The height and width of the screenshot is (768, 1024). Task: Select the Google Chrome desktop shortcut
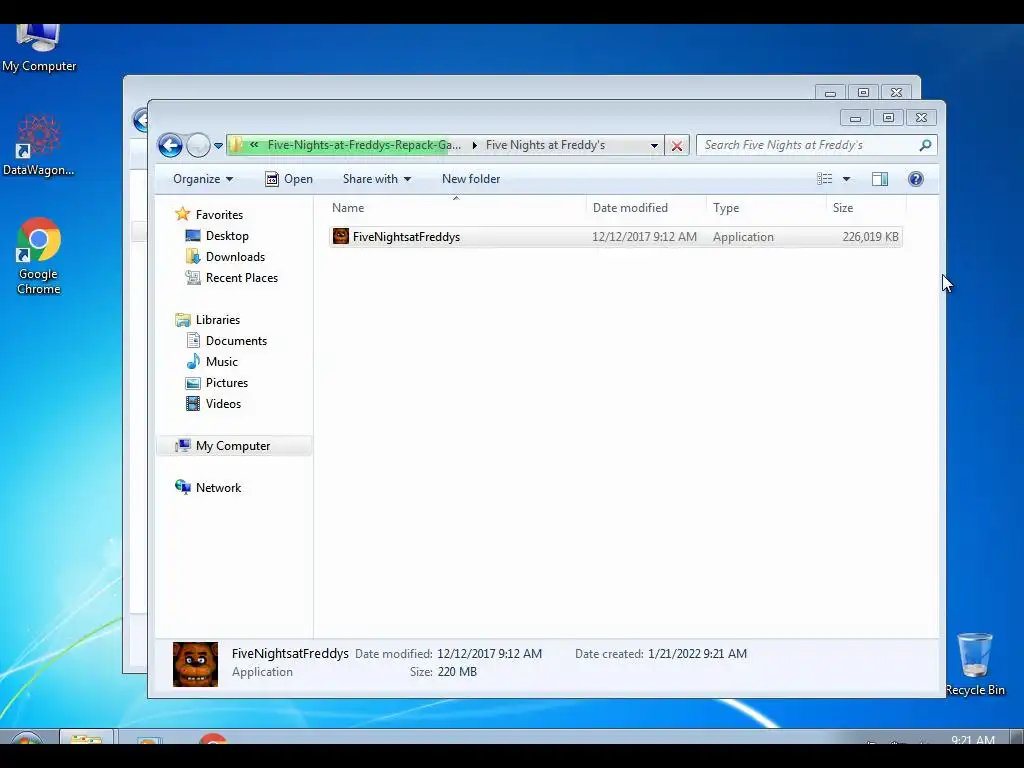tap(39, 256)
